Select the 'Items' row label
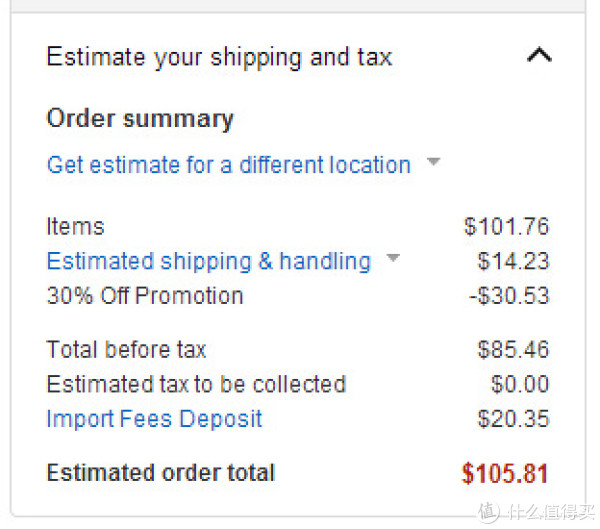This screenshot has height=529, width=600. click(75, 226)
